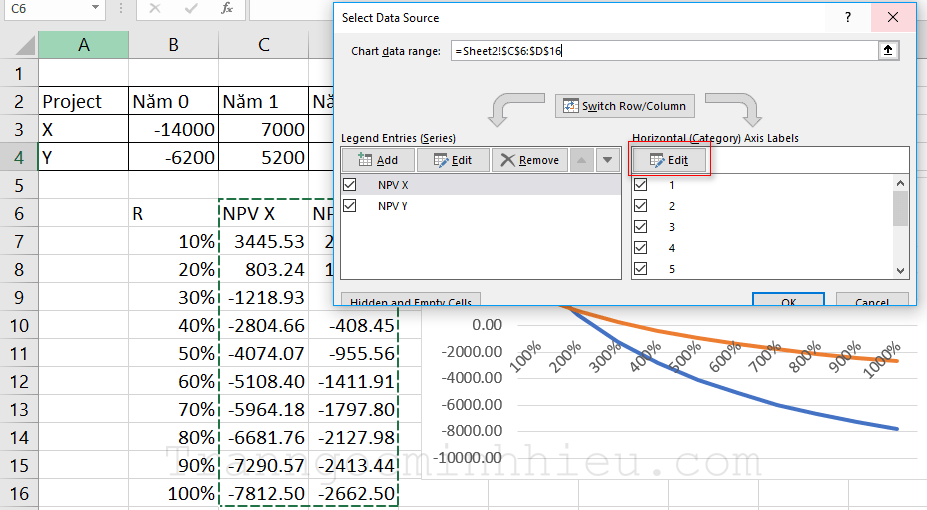Select column B header
Viewport: 927px width, 510px height.
click(173, 45)
